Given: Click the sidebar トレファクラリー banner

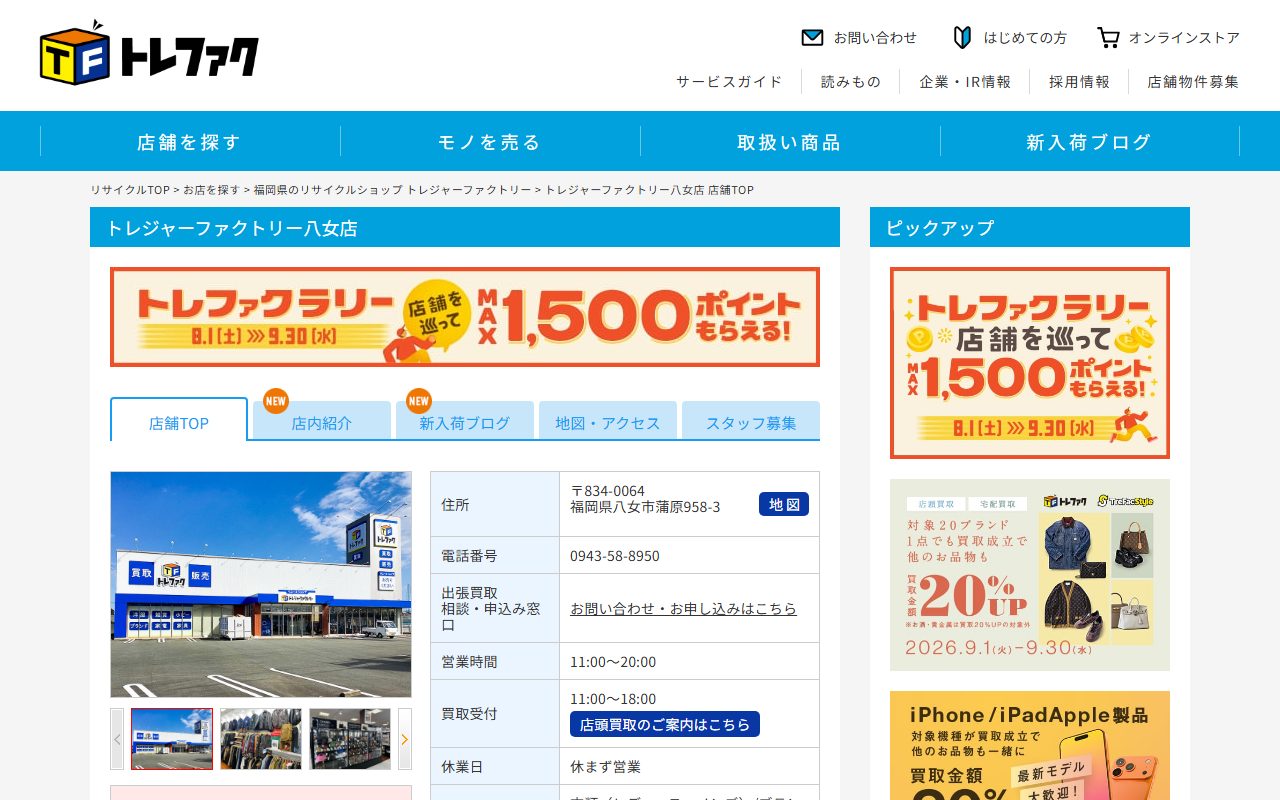Looking at the screenshot, I should tap(1030, 363).
